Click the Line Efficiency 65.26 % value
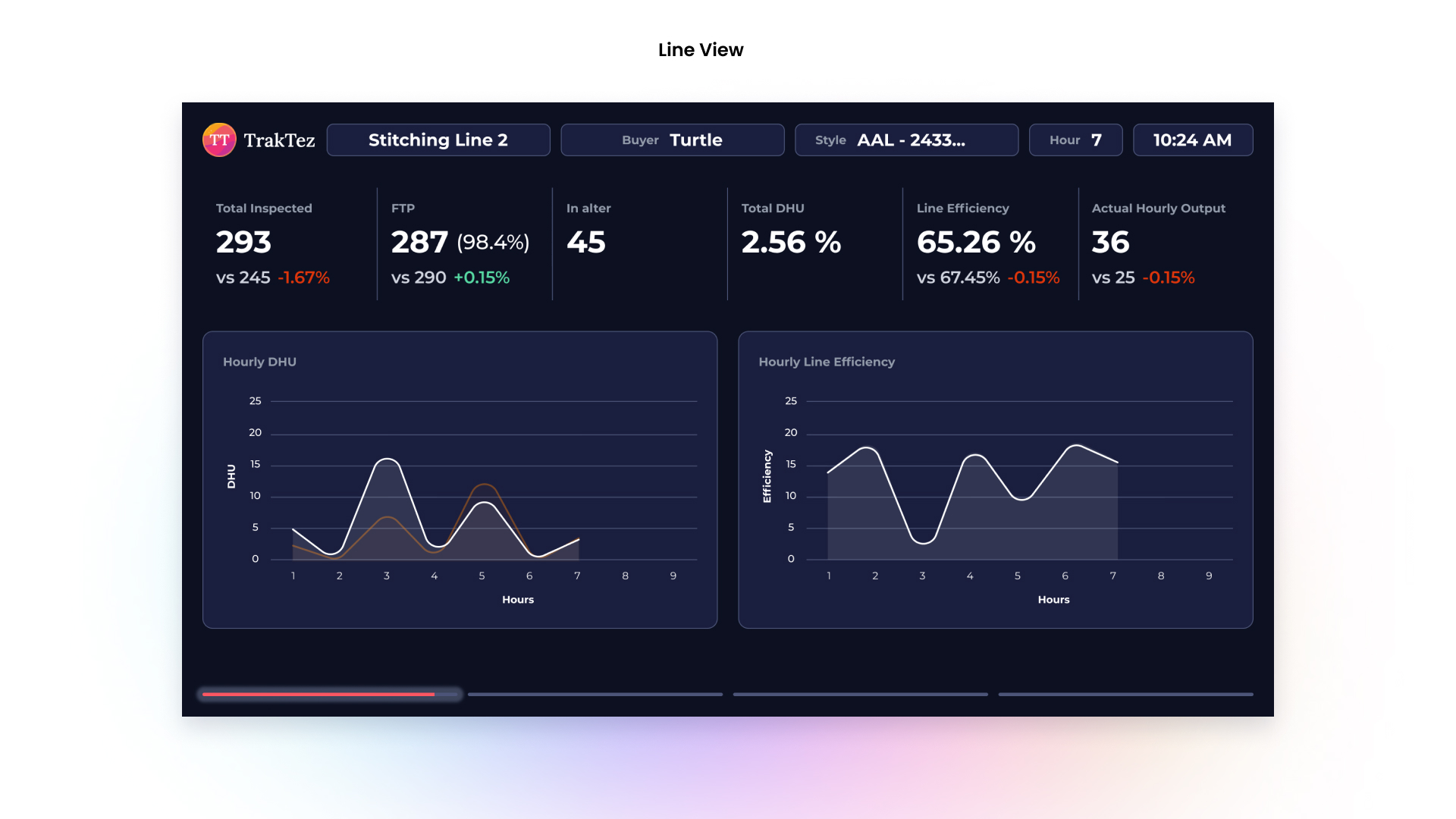 (x=976, y=243)
